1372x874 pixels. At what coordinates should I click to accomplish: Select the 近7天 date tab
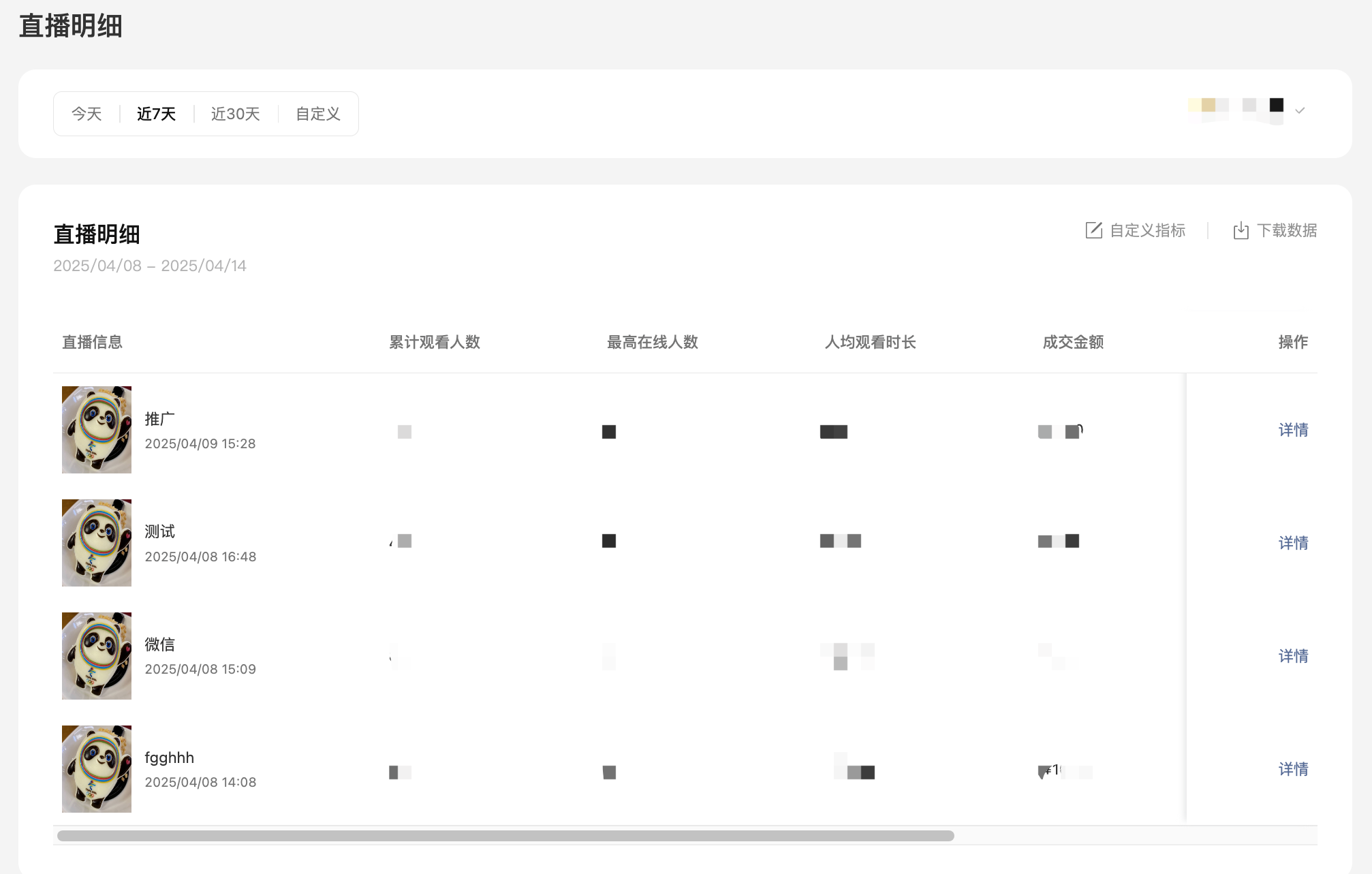coord(156,114)
